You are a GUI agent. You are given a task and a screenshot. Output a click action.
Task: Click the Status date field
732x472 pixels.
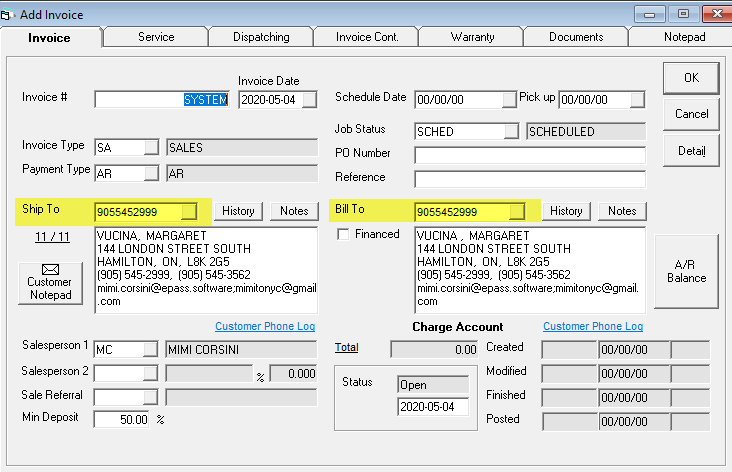click(433, 407)
